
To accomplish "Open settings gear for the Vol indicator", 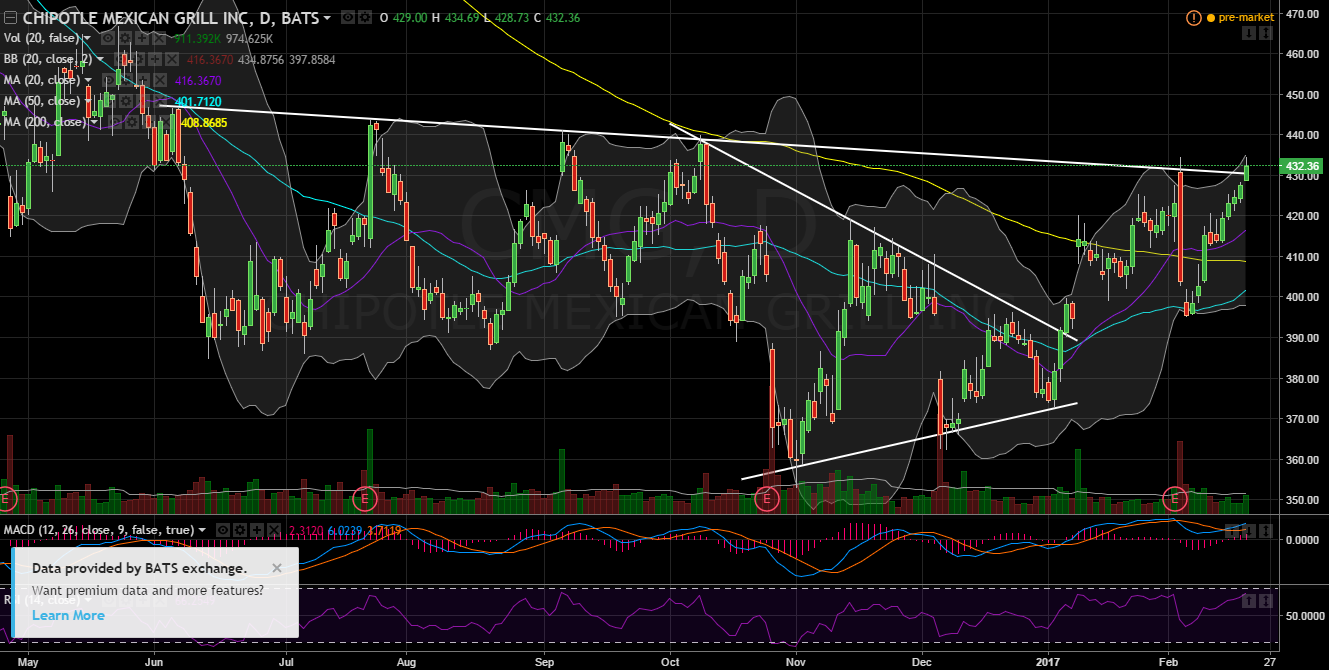I will [x=125, y=38].
